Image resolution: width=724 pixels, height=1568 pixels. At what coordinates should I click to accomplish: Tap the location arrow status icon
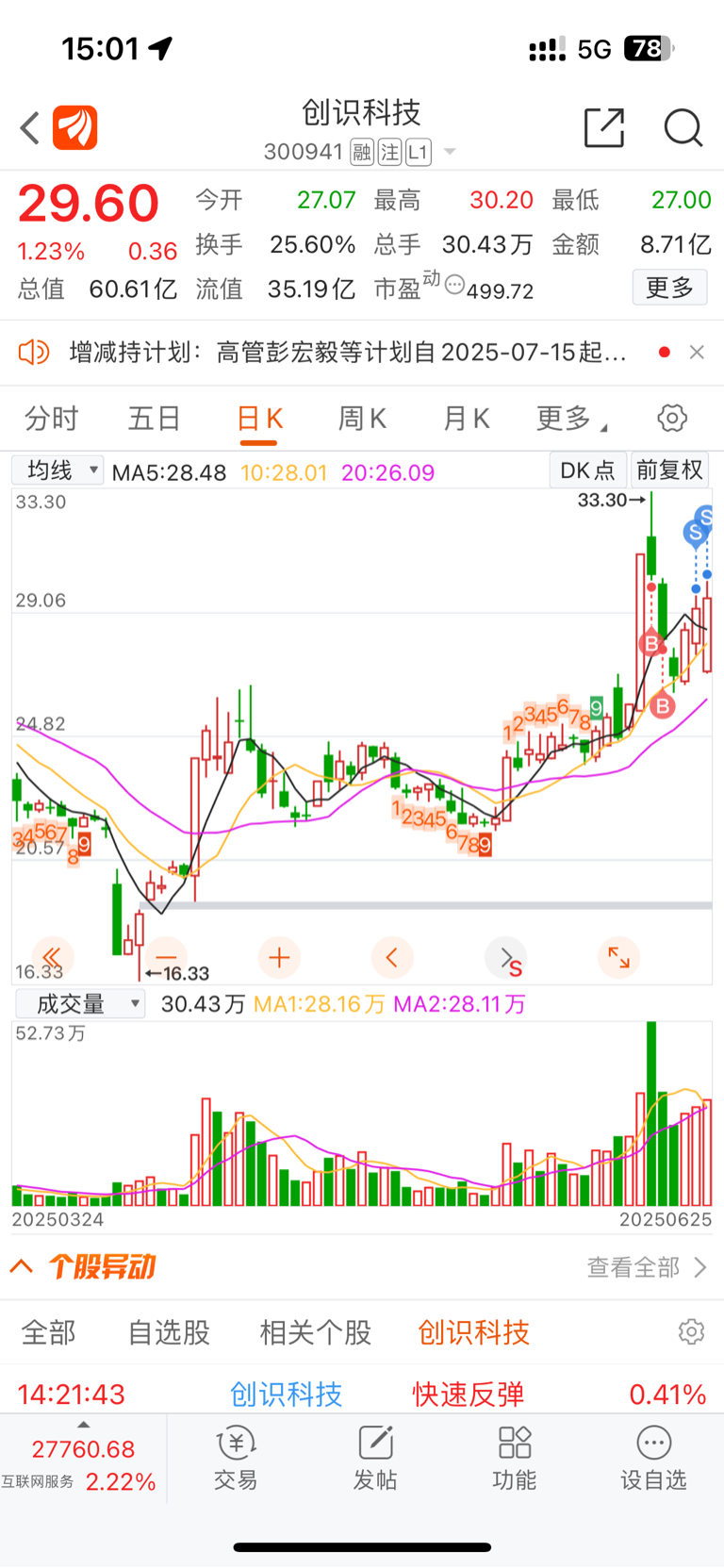point(161,48)
